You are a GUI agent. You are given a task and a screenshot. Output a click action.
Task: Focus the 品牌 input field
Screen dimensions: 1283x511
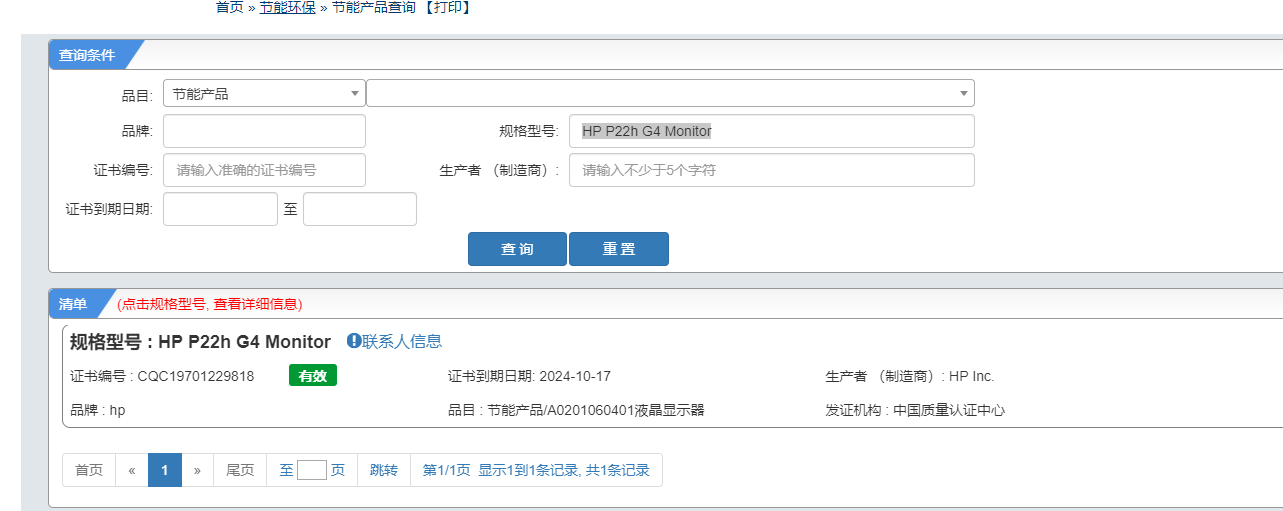(x=264, y=131)
